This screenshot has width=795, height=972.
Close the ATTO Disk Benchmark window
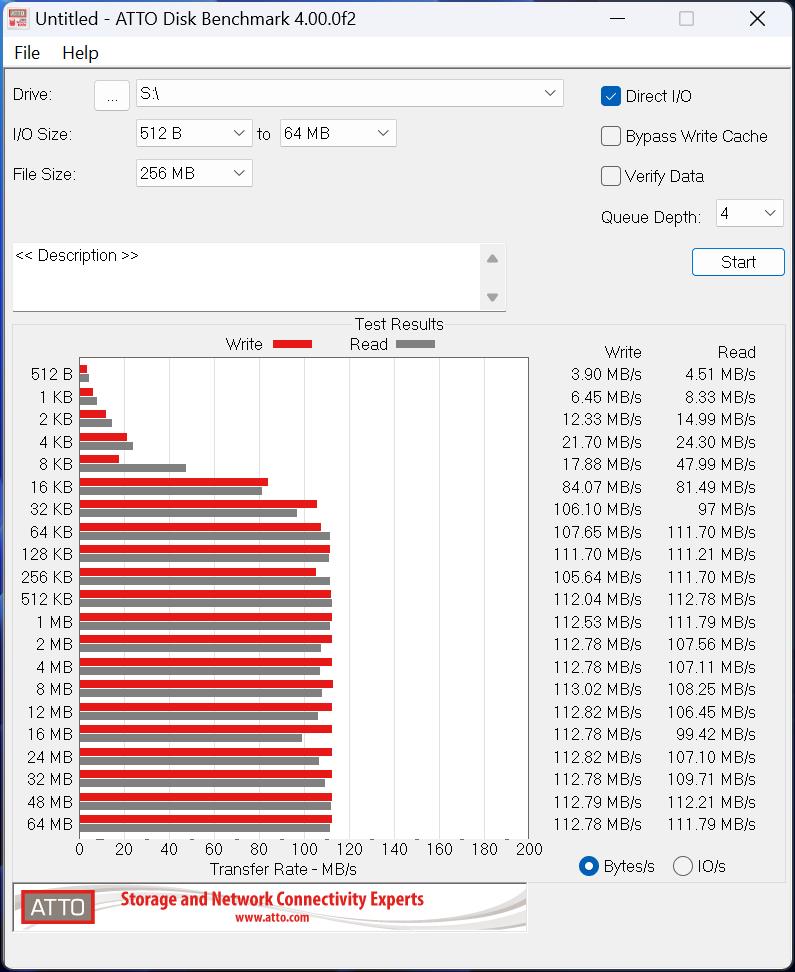tap(757, 19)
